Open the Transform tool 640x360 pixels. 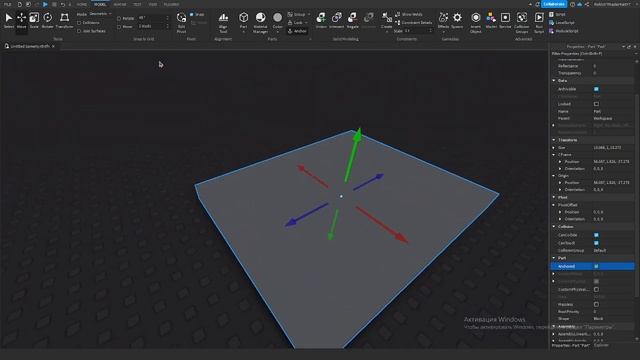click(64, 20)
